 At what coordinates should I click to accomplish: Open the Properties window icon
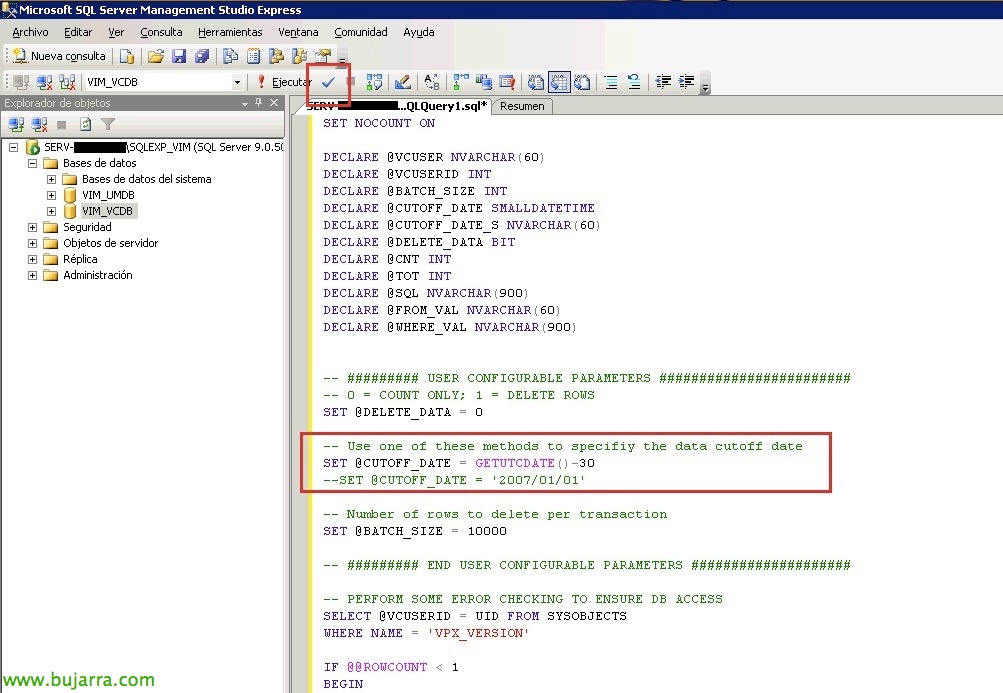(x=323, y=56)
